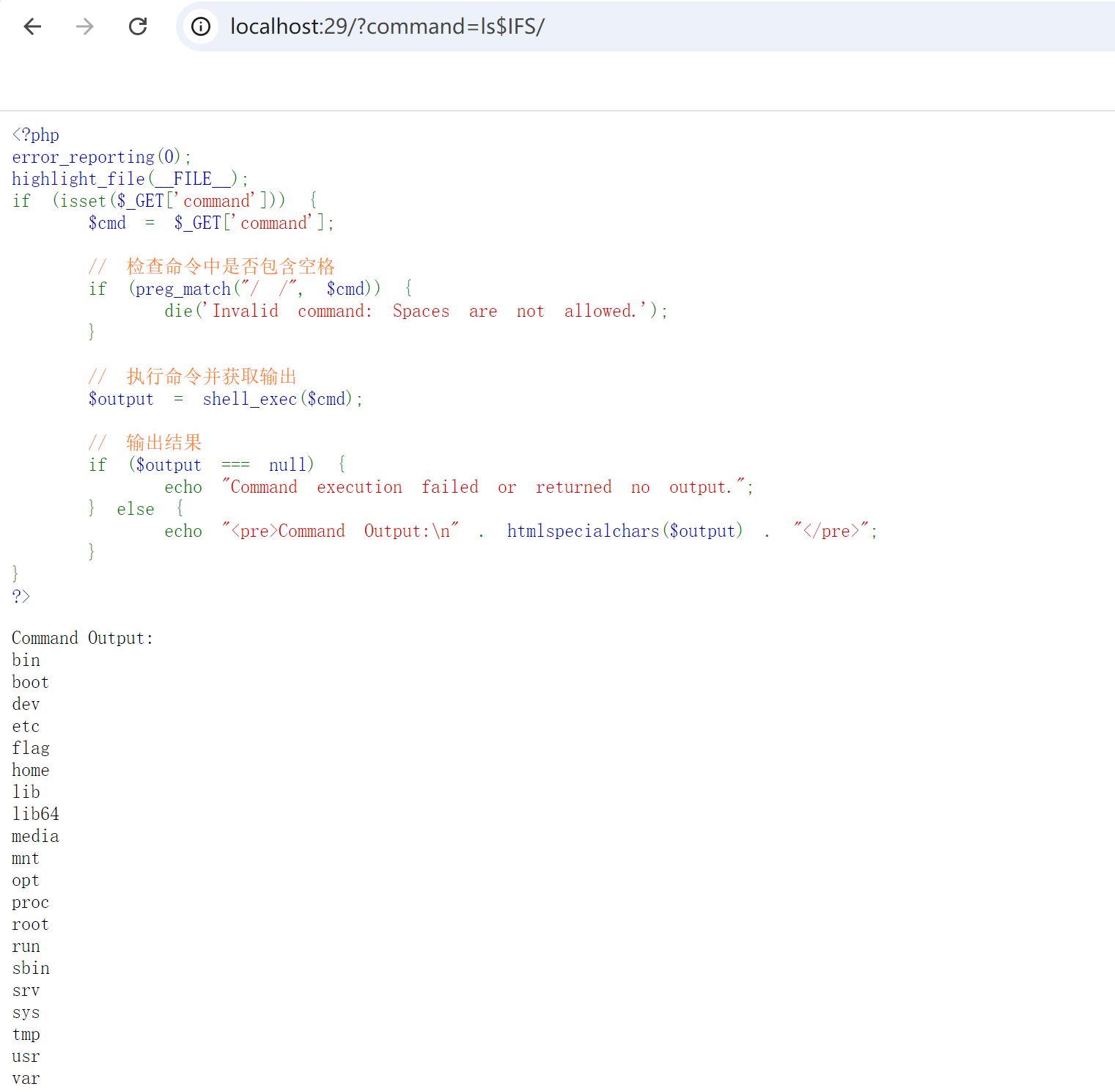This screenshot has width=1115, height=1092.
Task: Go back to the previous page
Action: 32,27
